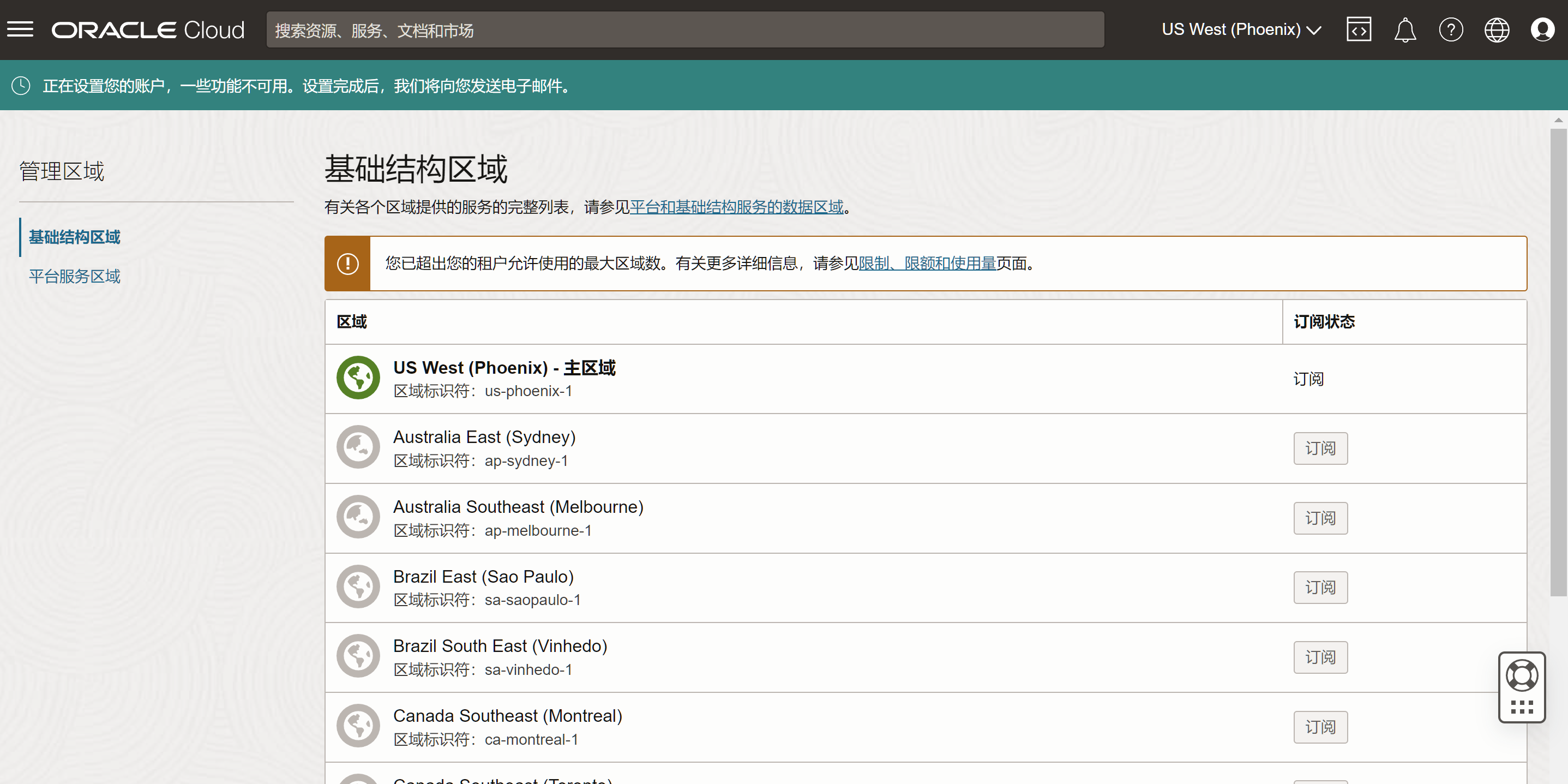1568x784 pixels.
Task: Subscribe to Brazil East (Sao Paulo) region
Action: click(x=1320, y=588)
